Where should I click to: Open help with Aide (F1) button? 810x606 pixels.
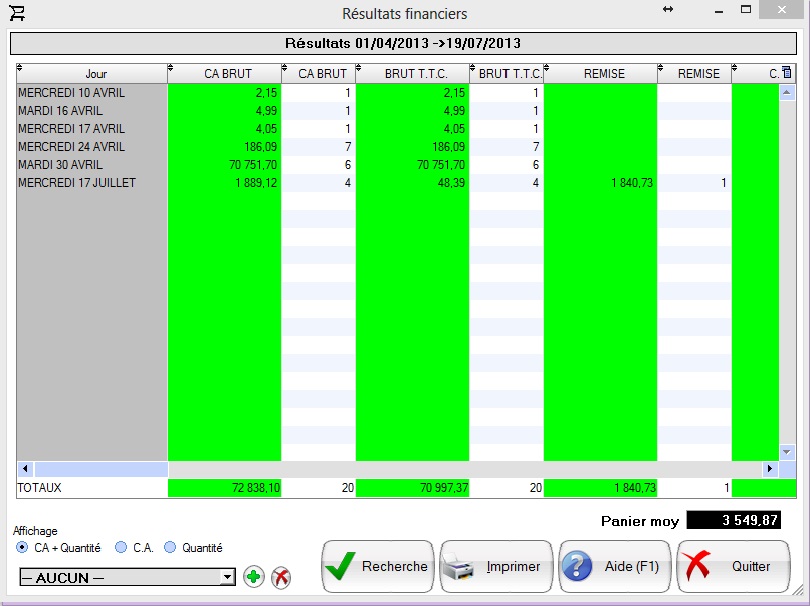(x=615, y=567)
